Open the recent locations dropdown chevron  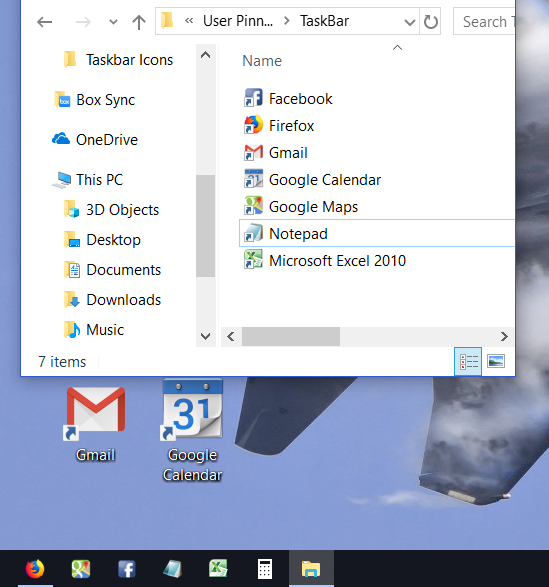tap(113, 22)
